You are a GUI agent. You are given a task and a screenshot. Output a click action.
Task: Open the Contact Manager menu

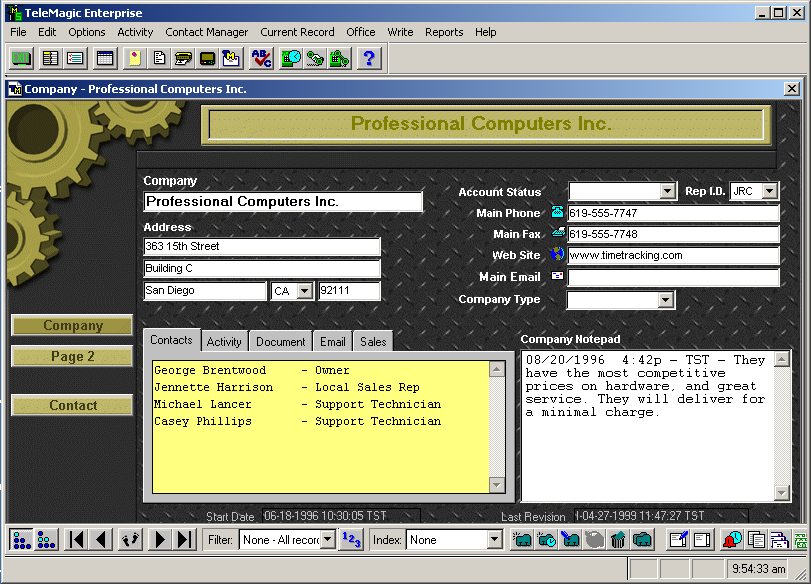(x=206, y=32)
